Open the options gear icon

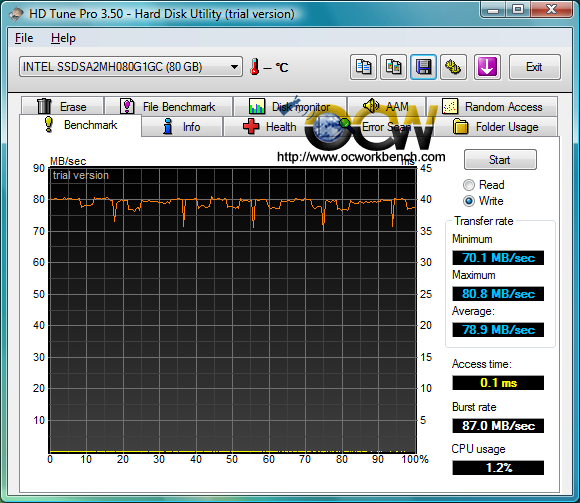[453, 67]
